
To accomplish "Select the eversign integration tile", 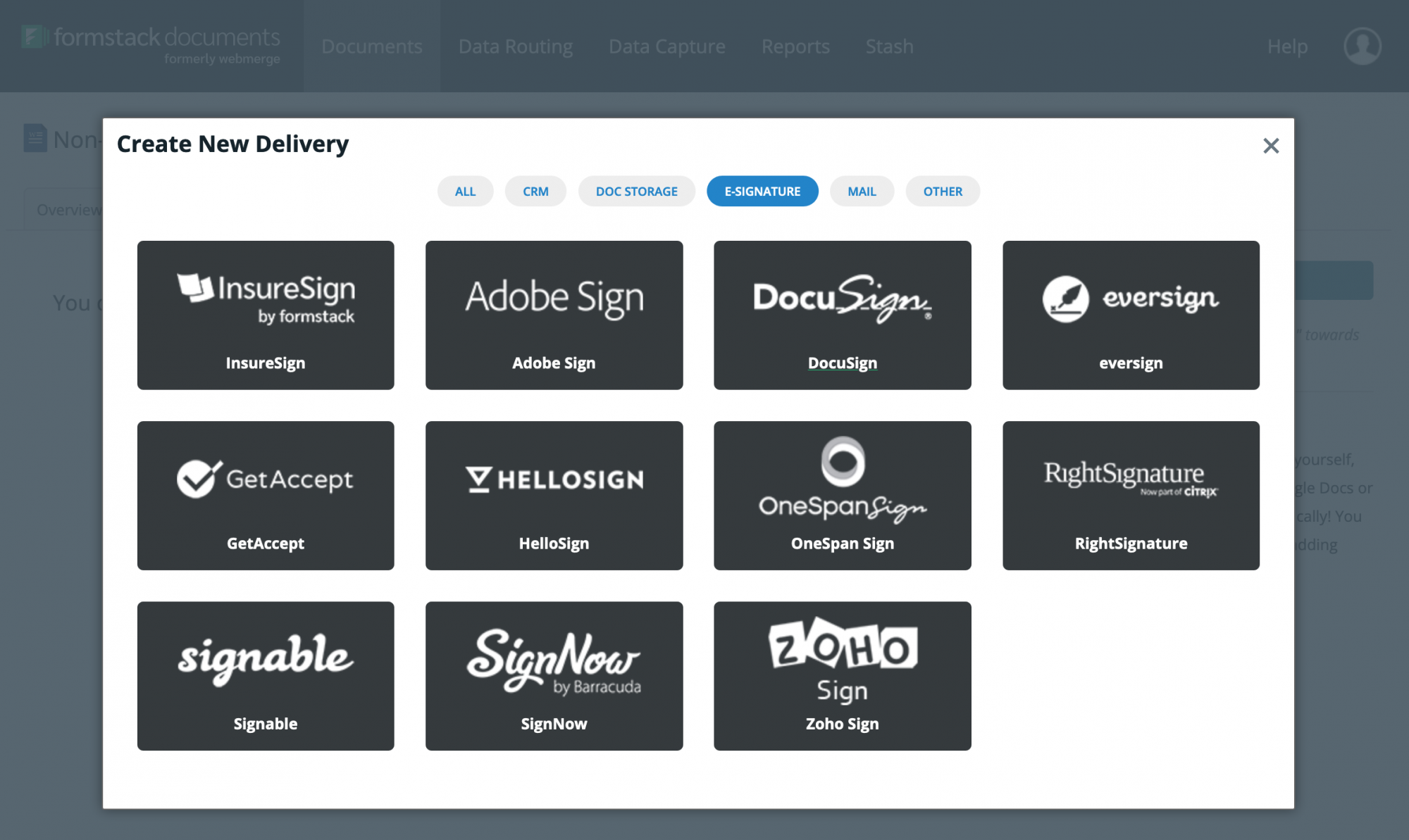I will tap(1131, 315).
